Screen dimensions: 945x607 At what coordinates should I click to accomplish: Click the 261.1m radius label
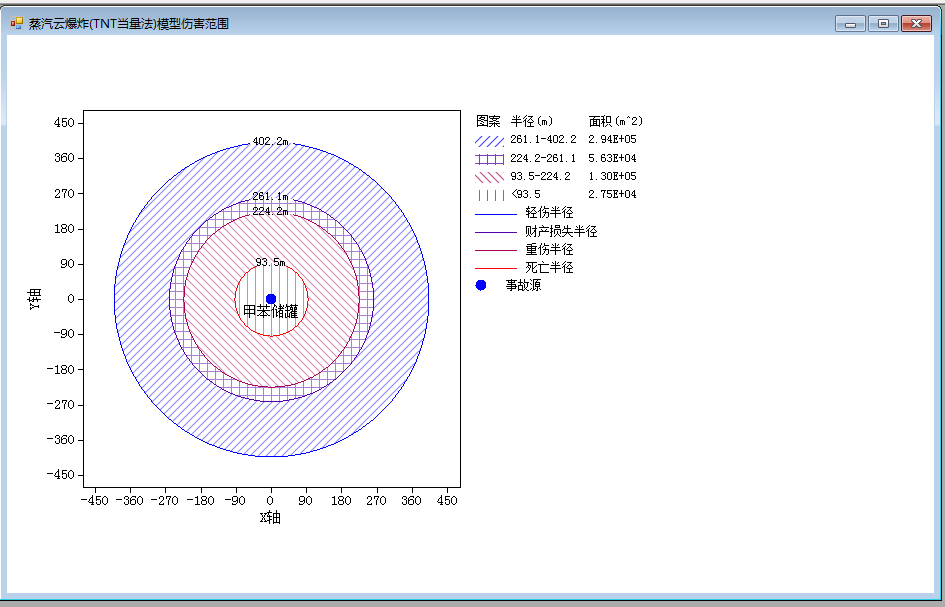270,197
